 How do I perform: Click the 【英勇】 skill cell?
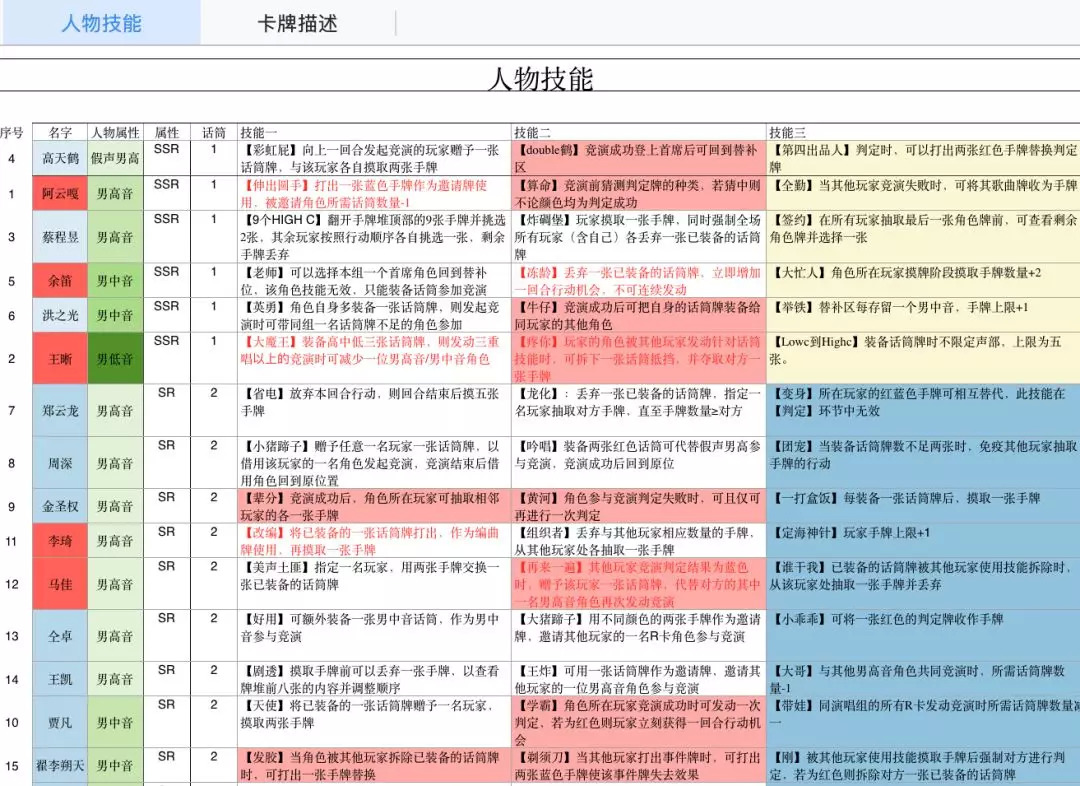[x=374, y=316]
